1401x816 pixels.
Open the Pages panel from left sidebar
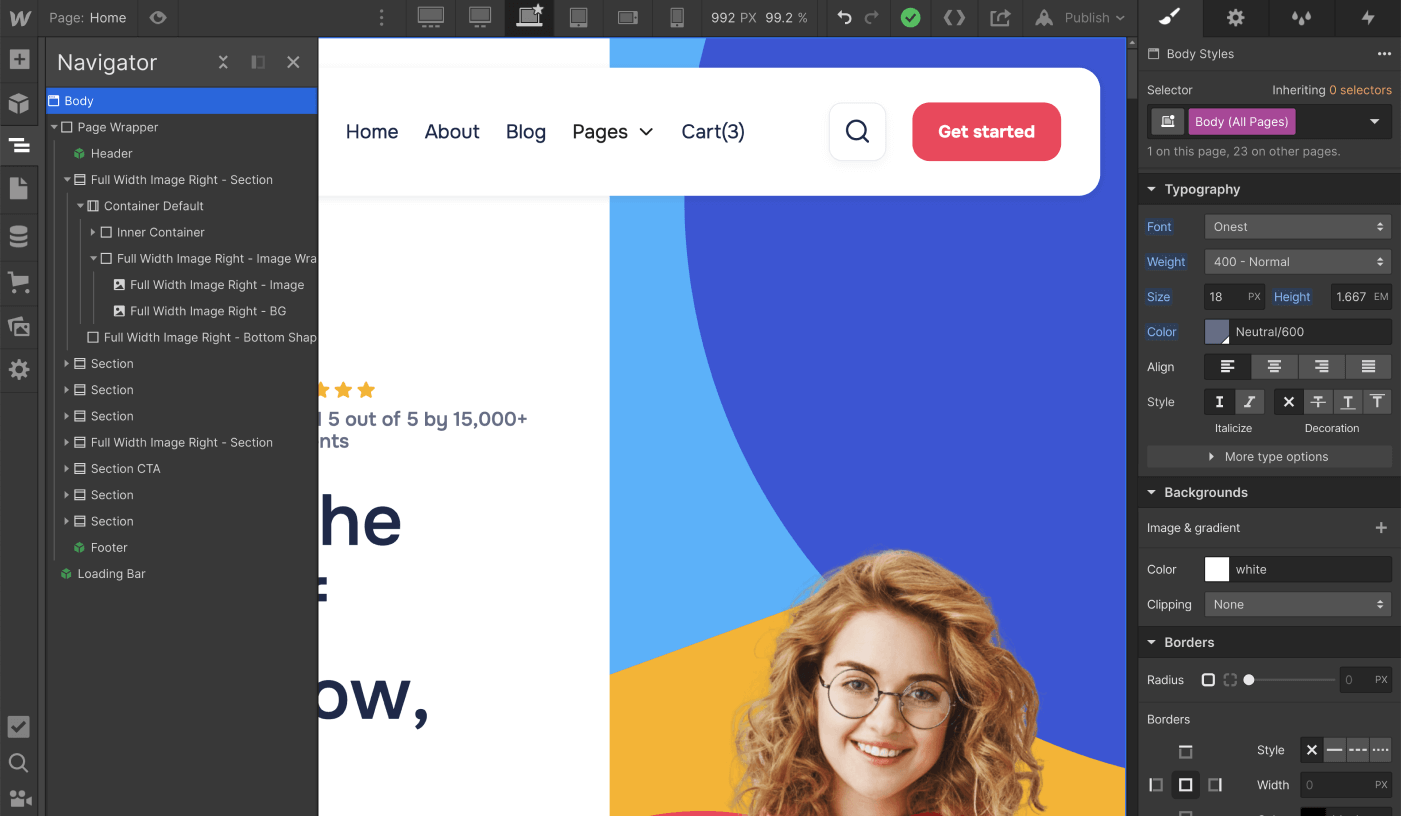(19, 186)
